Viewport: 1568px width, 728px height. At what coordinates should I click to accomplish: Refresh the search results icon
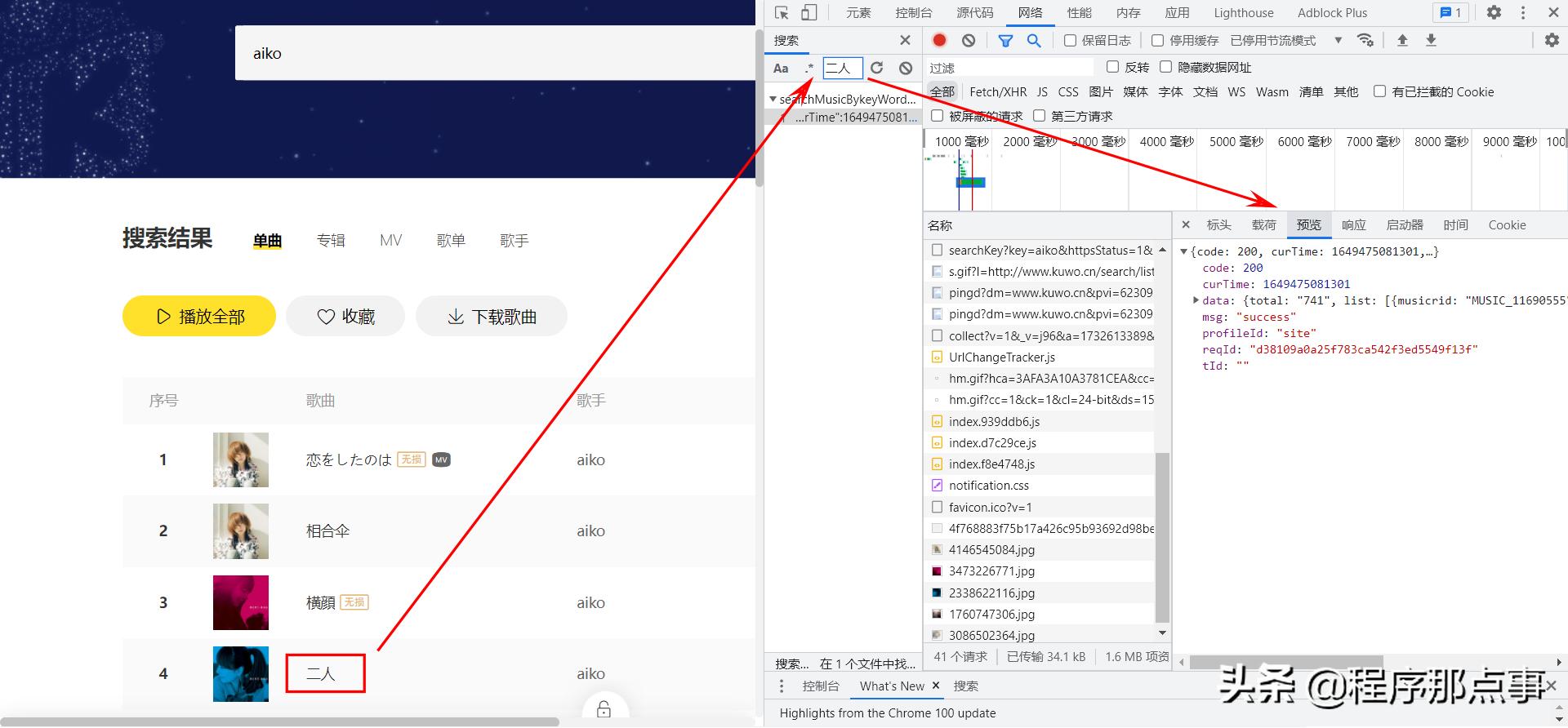(877, 68)
